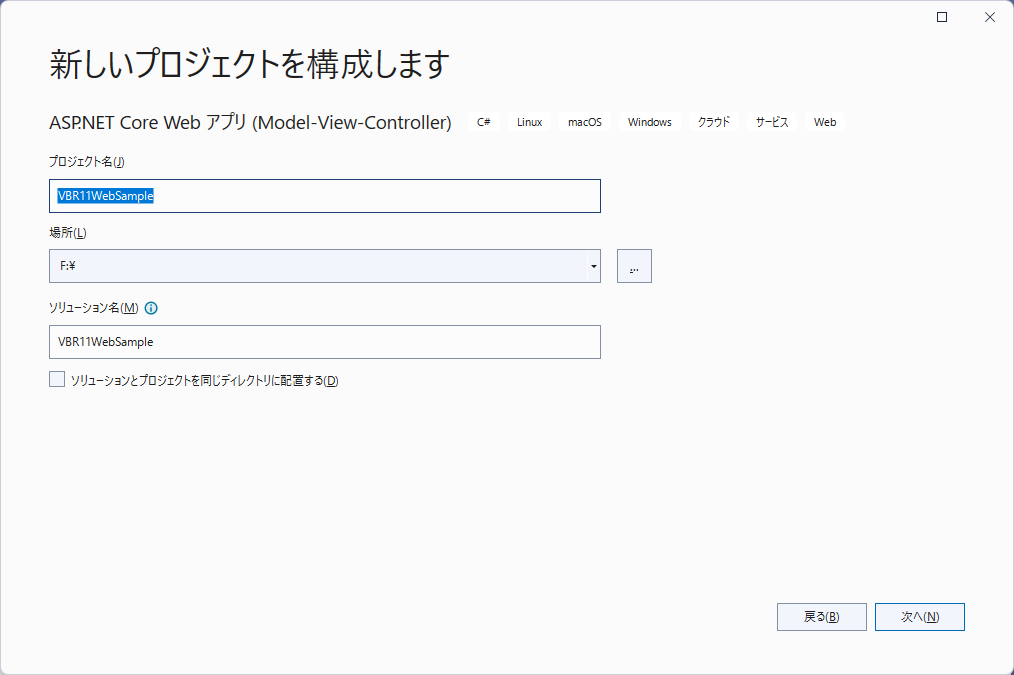Click the クラウド tag

[714, 122]
